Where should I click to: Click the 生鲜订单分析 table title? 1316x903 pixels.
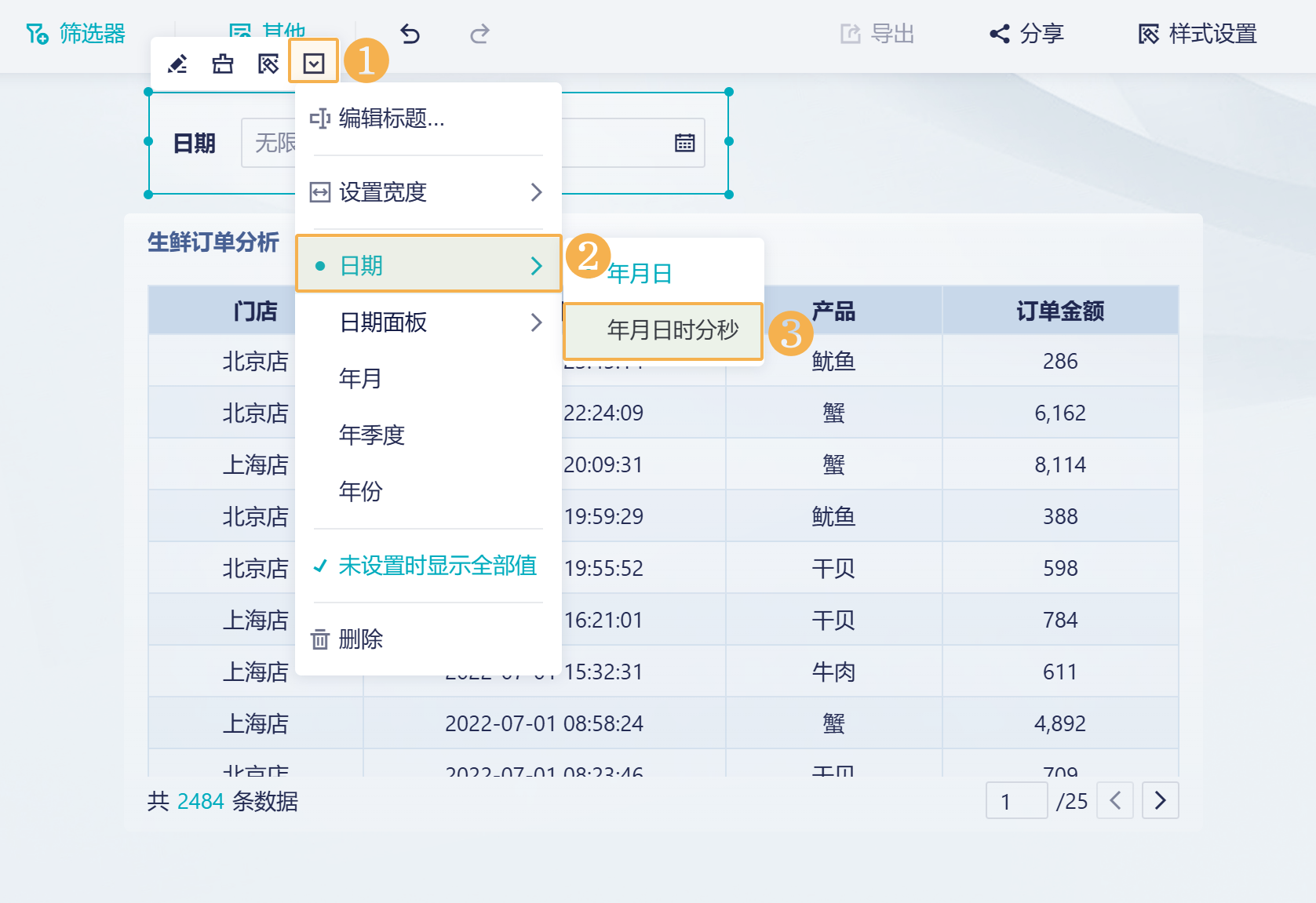[213, 242]
